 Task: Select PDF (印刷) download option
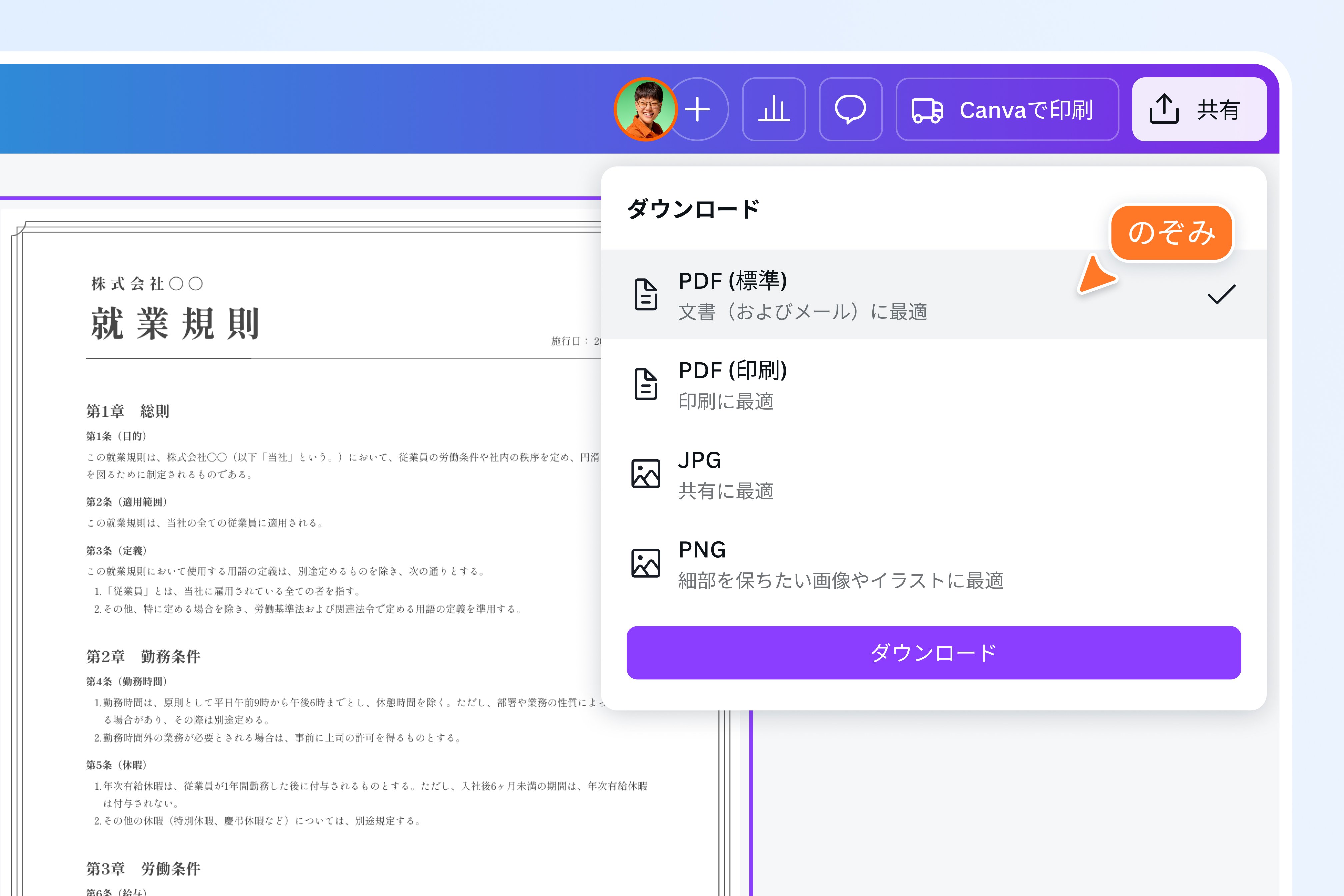click(x=934, y=384)
